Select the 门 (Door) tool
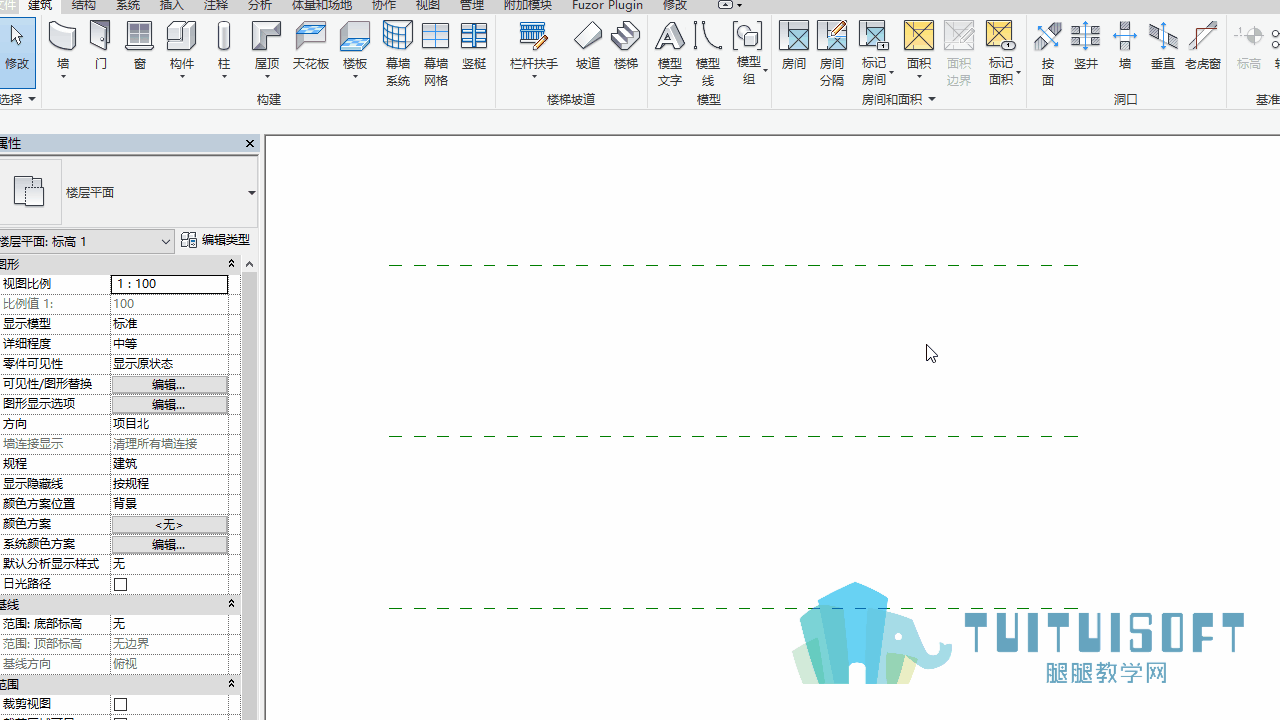 101,47
